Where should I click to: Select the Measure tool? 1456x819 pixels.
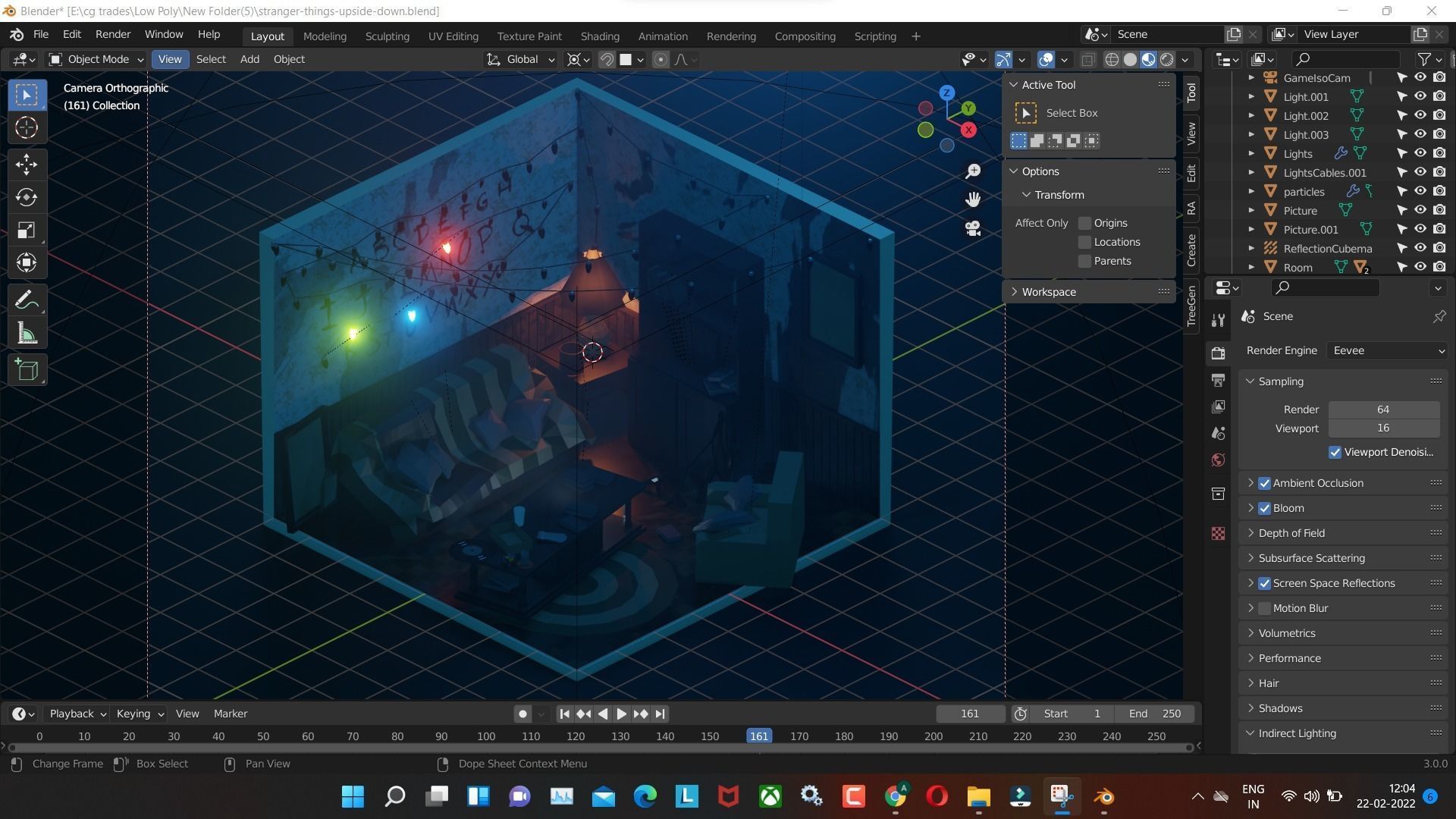(x=27, y=333)
